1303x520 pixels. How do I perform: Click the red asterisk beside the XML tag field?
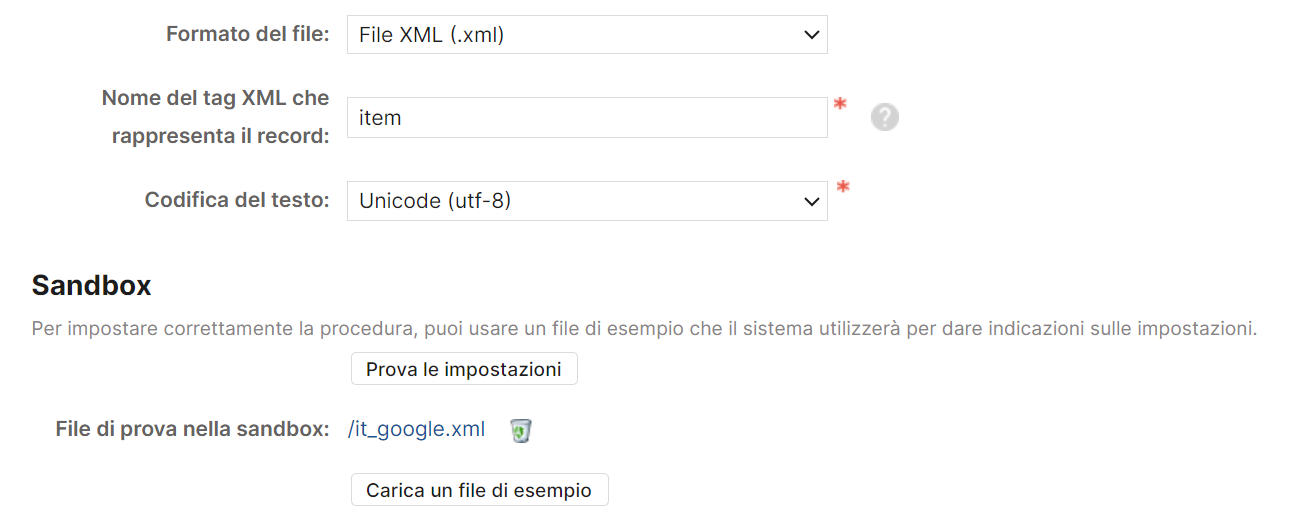click(841, 105)
